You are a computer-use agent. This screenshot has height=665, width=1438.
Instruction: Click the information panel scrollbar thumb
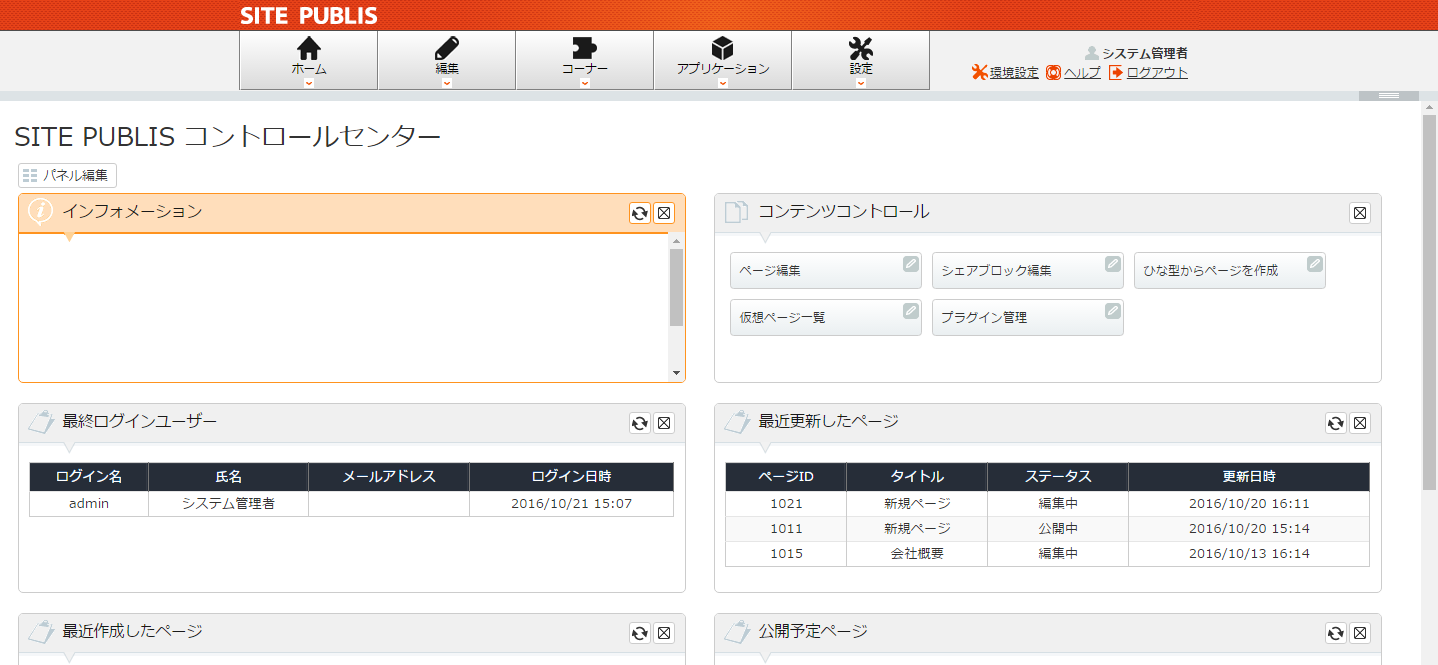[x=677, y=287]
